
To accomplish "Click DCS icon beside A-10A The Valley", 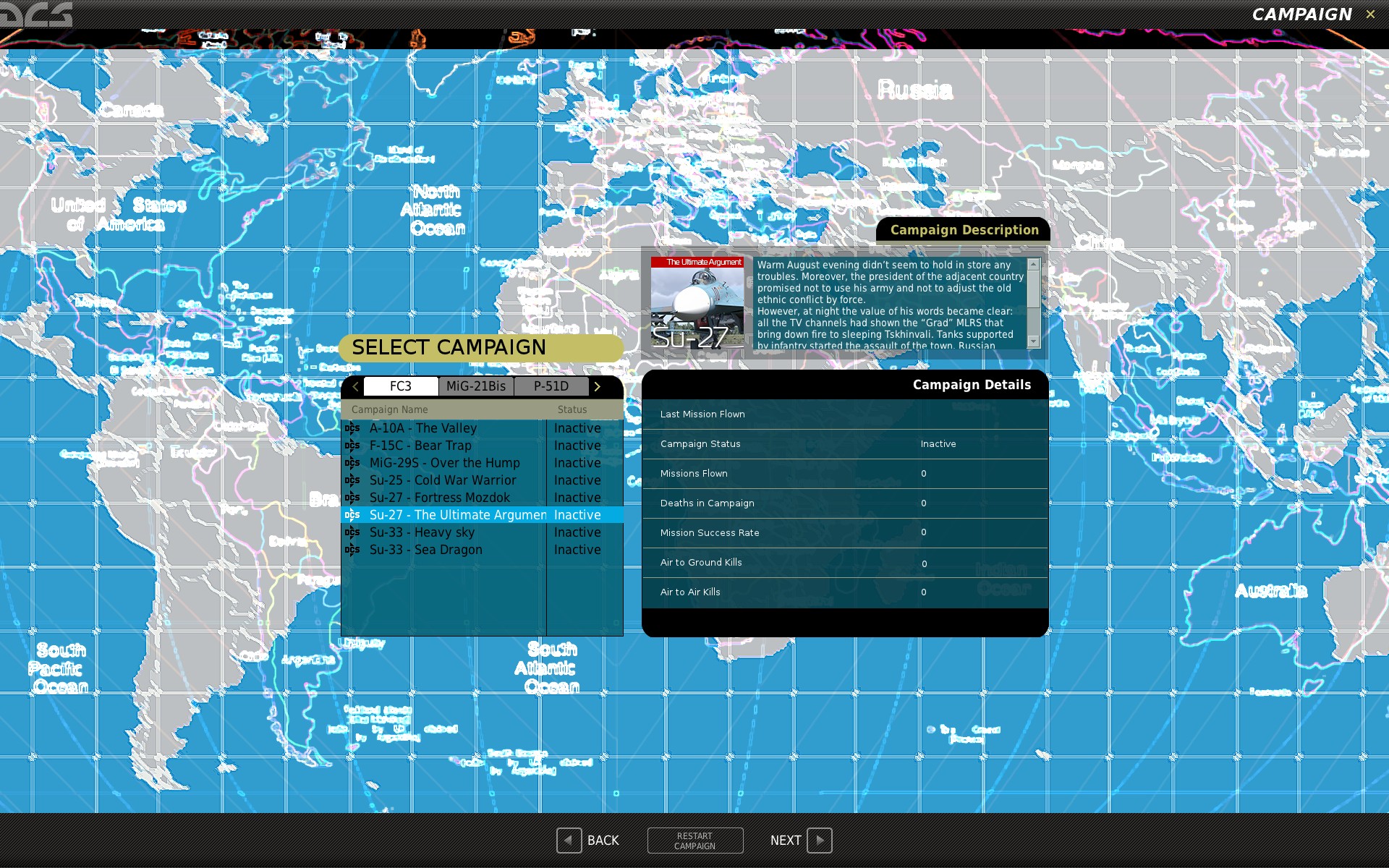I will coord(352,428).
